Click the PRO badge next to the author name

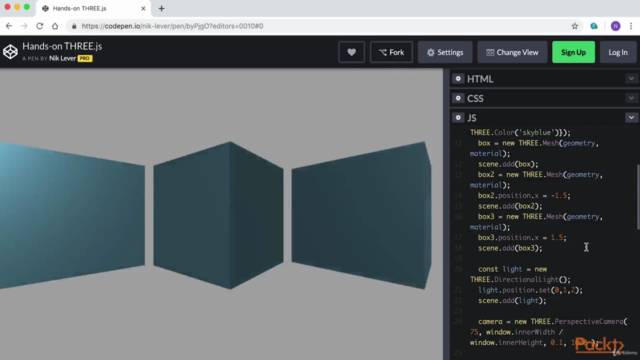[85, 58]
